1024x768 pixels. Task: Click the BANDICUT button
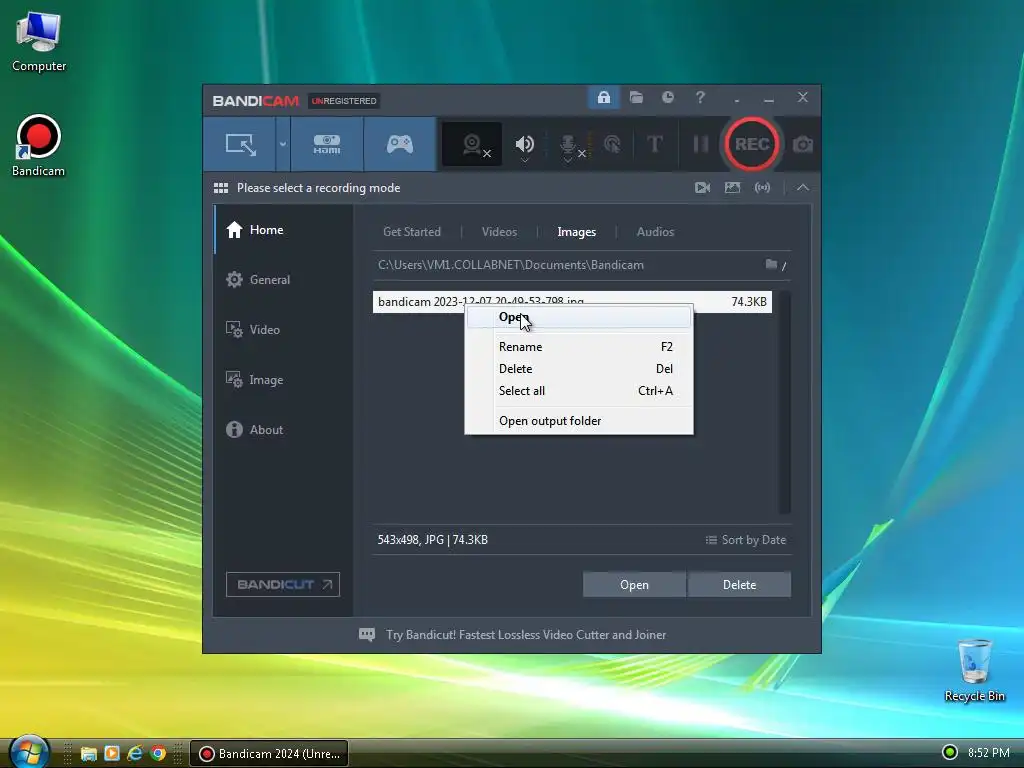pos(283,584)
